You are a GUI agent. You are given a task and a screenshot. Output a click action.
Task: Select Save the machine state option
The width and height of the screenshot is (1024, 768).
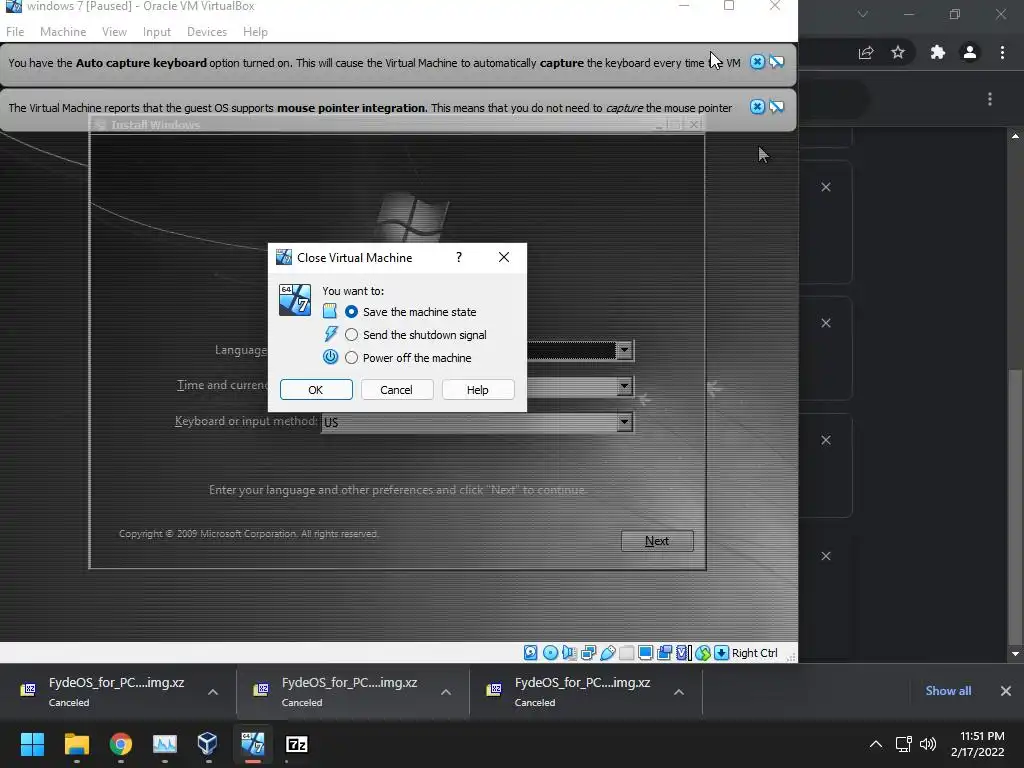351,312
